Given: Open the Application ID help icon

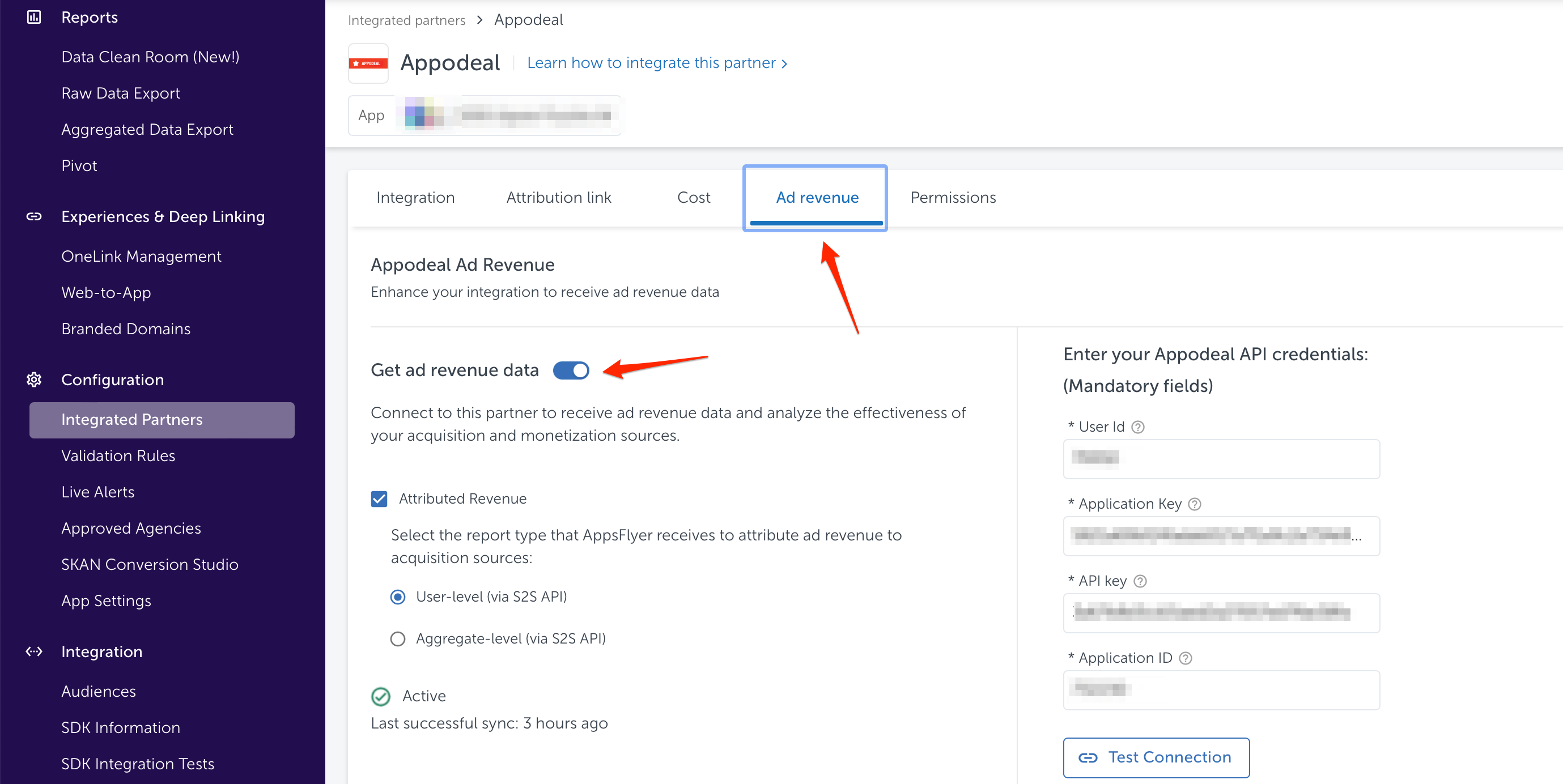Looking at the screenshot, I should click(x=1185, y=658).
